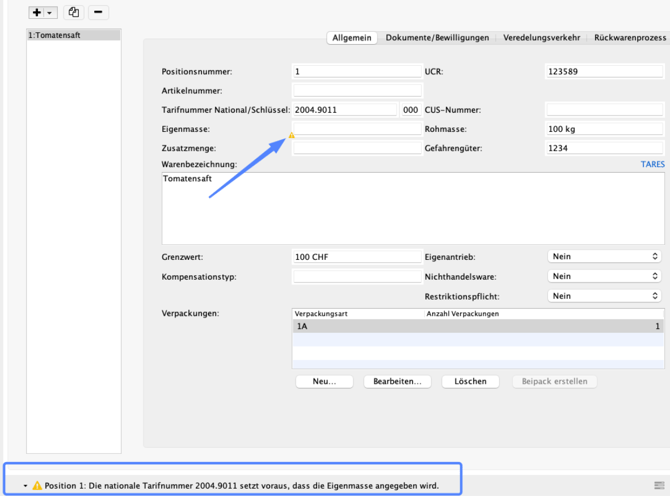Click the list icon at bottom right
Image resolution: width=670 pixels, height=496 pixels.
[x=660, y=485]
